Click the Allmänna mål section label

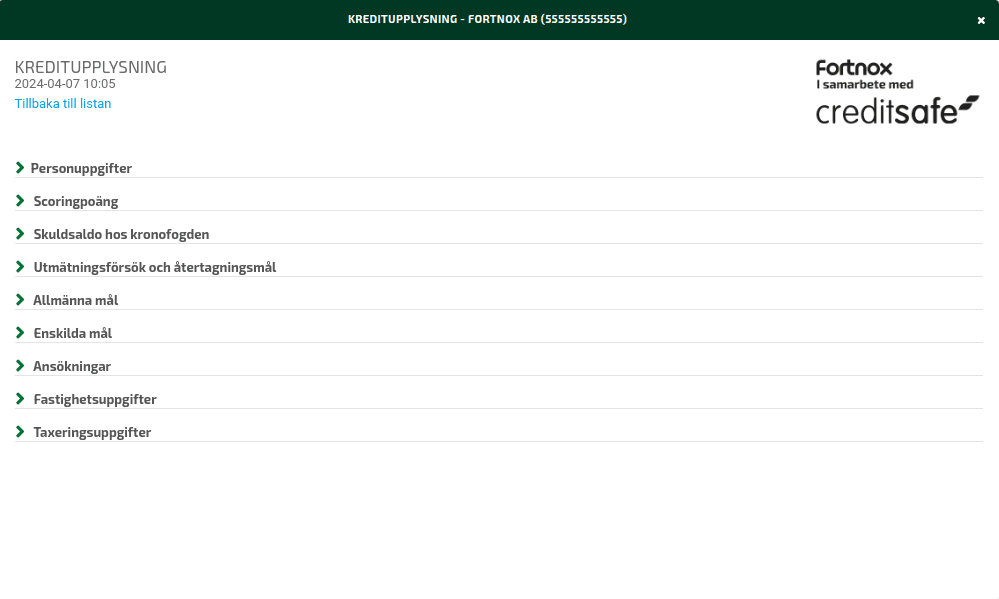pyautogui.click(x=76, y=300)
